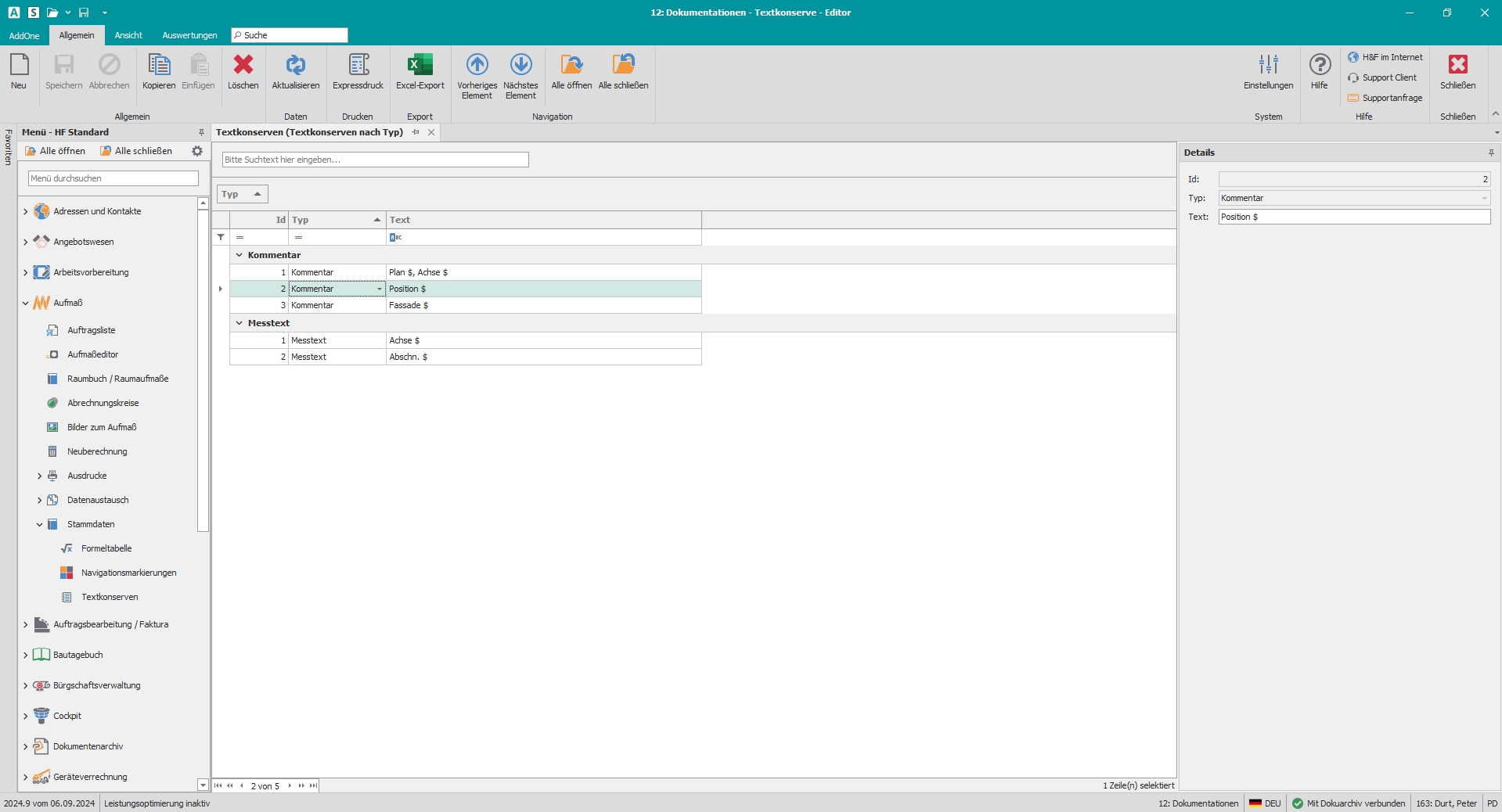1502x812 pixels.
Task: Click the Löschen delete icon
Action: pos(243,65)
